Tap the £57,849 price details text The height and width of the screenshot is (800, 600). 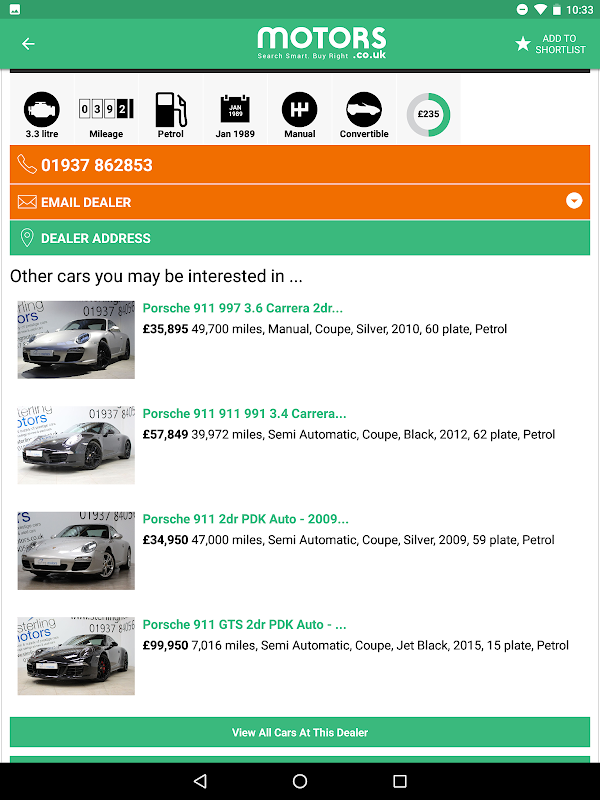(x=348, y=435)
